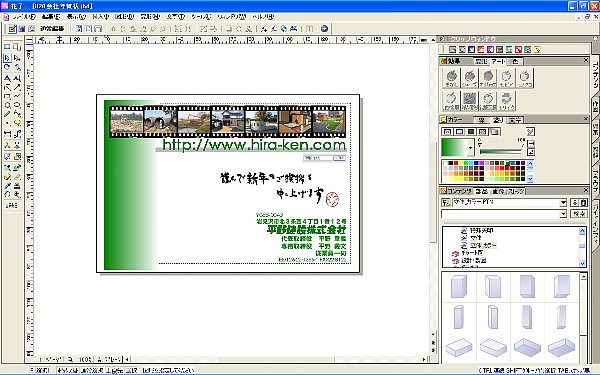Toggle the checkmark button in color panel
This screenshot has width=600, height=375.
[530, 131]
